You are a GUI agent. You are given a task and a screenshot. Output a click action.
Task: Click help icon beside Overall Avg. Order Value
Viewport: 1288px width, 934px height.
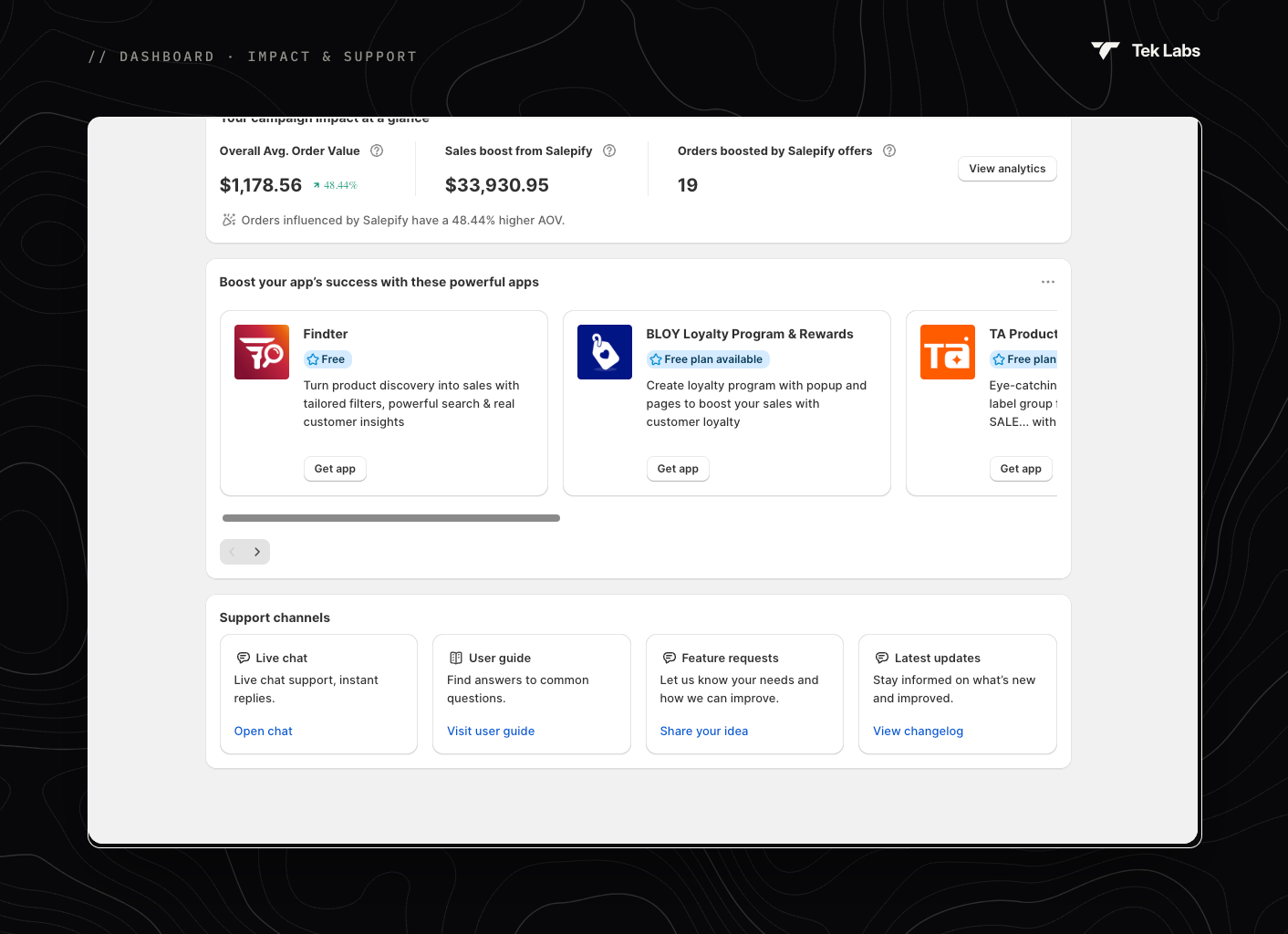click(377, 150)
